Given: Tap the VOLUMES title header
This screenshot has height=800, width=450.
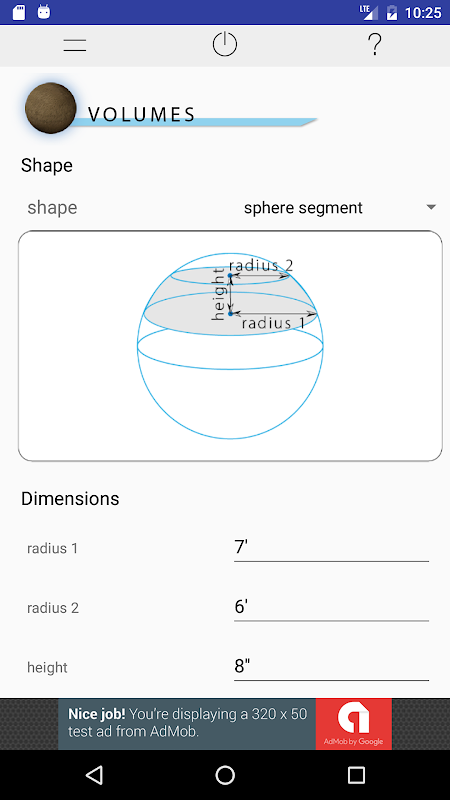Looking at the screenshot, I should click(x=142, y=115).
